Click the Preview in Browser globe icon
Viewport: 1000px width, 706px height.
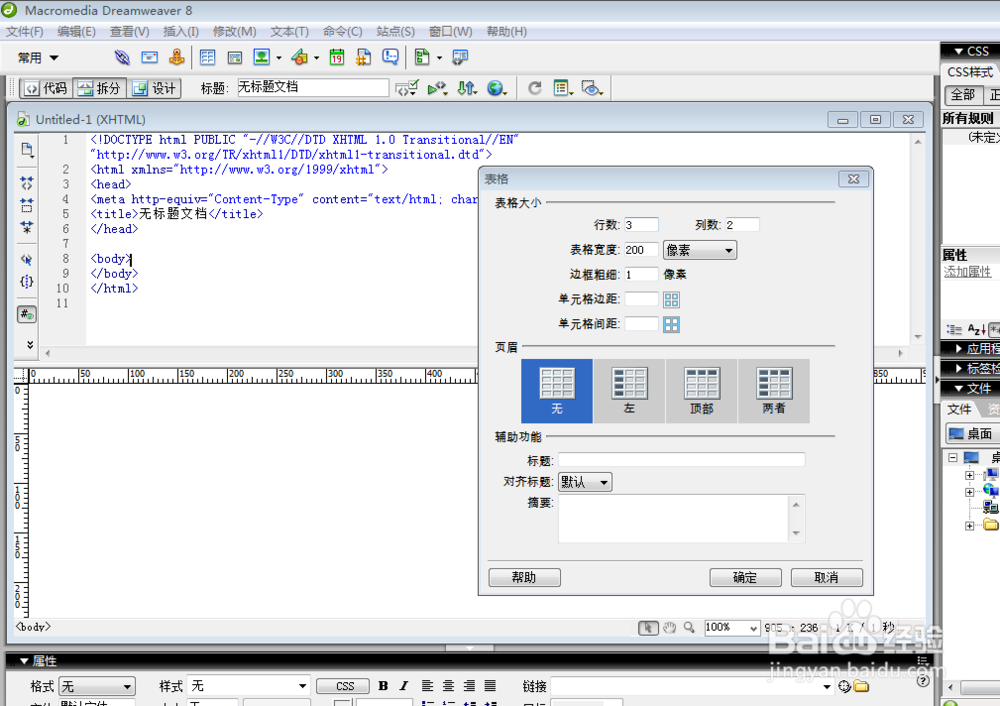[x=496, y=88]
